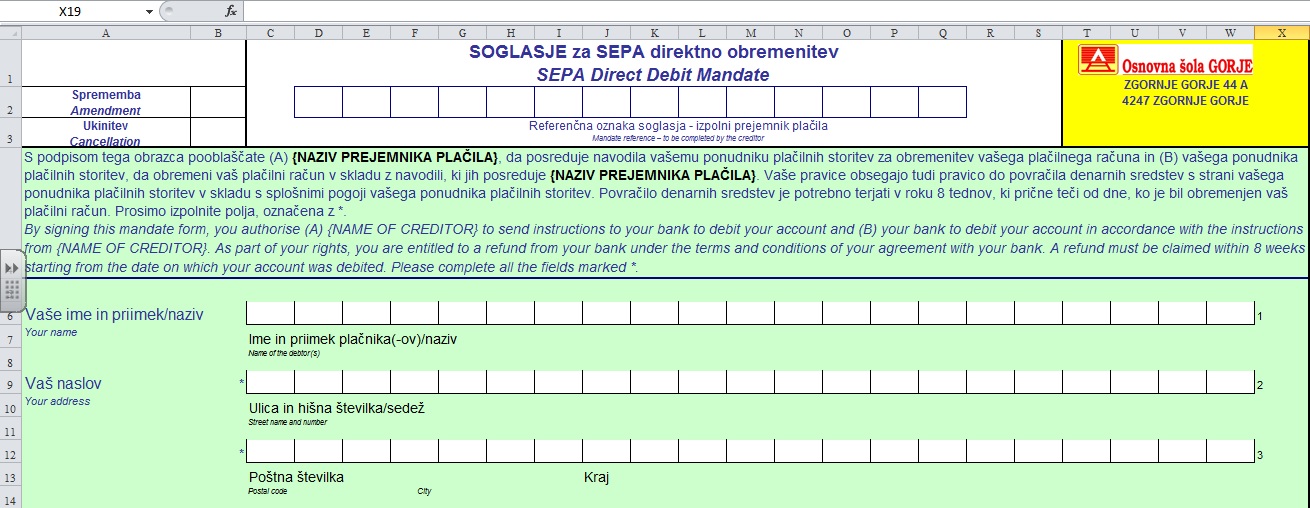Open the Name Box dropdown arrow
Viewport: 1310px width, 508px height.
point(149,11)
